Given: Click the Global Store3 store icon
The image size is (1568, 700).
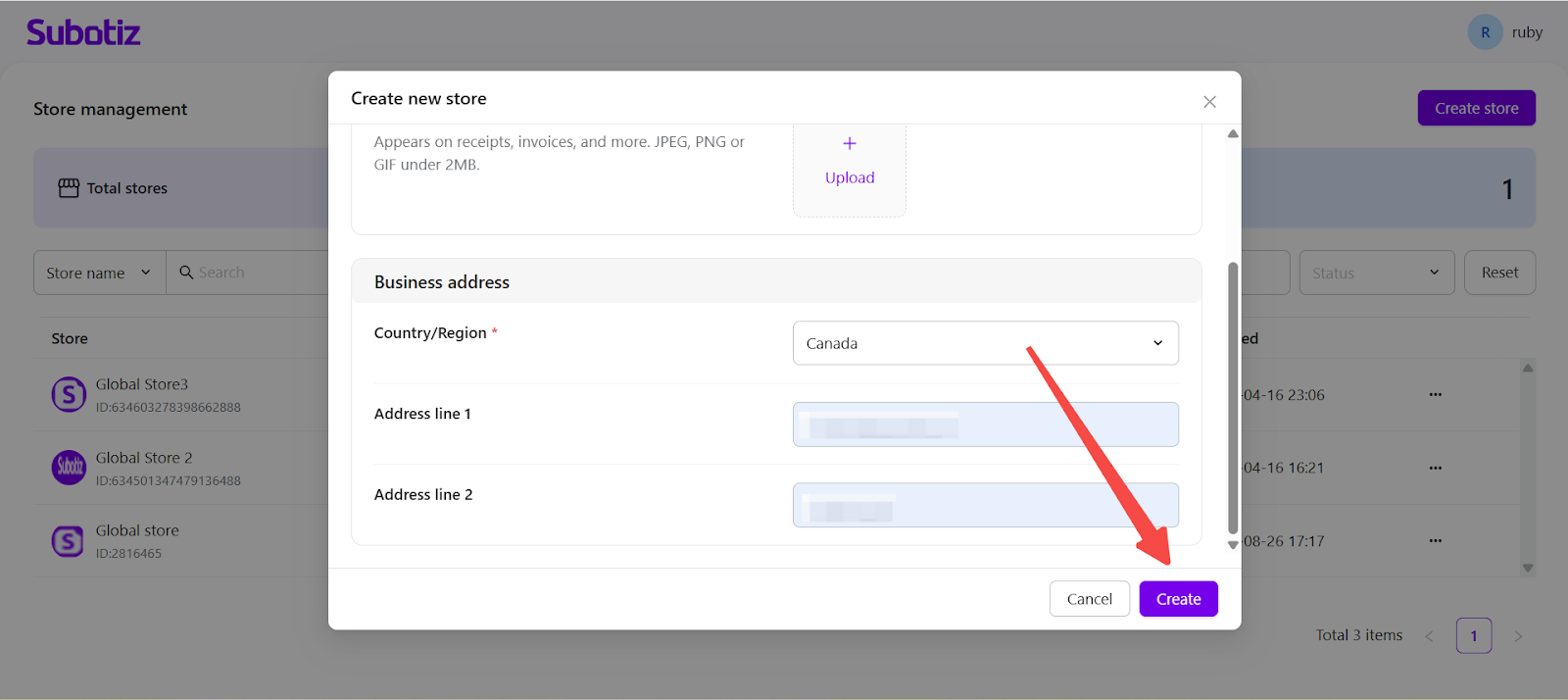Looking at the screenshot, I should [x=69, y=395].
